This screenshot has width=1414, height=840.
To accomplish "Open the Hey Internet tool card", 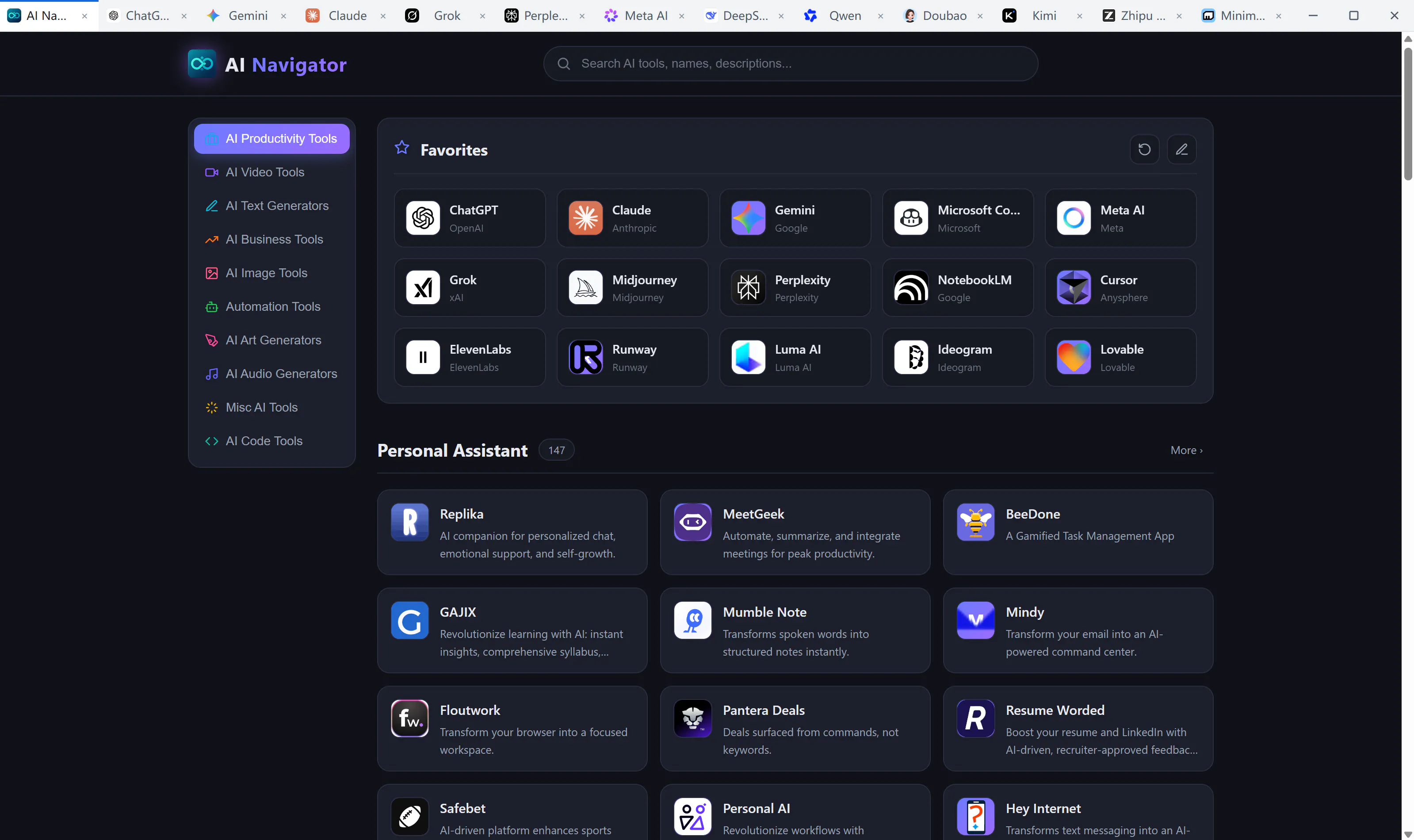I will [1078, 812].
